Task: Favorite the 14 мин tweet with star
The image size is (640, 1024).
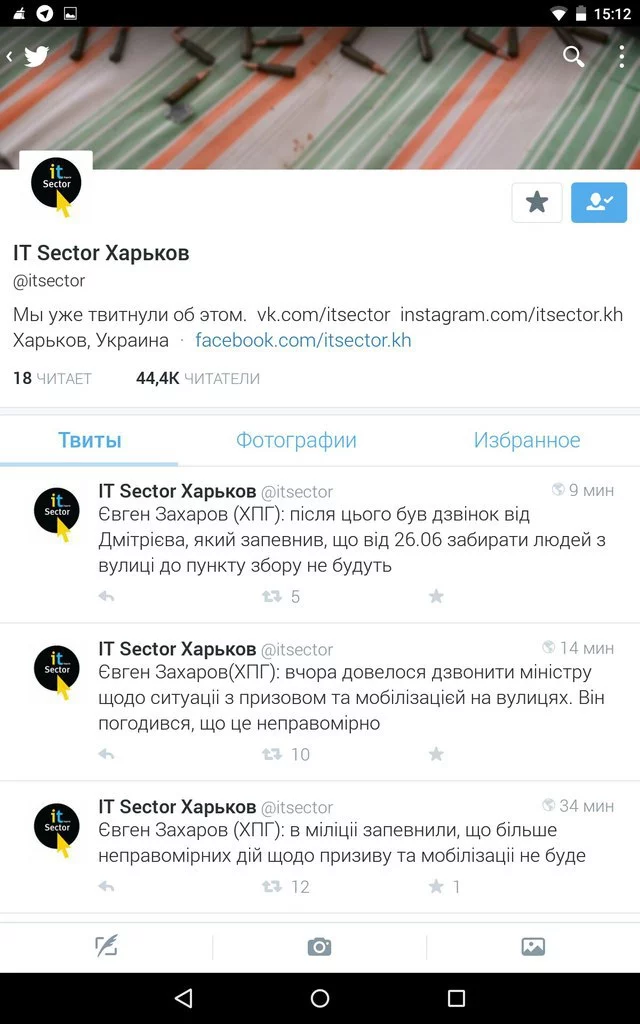Action: coord(436,754)
